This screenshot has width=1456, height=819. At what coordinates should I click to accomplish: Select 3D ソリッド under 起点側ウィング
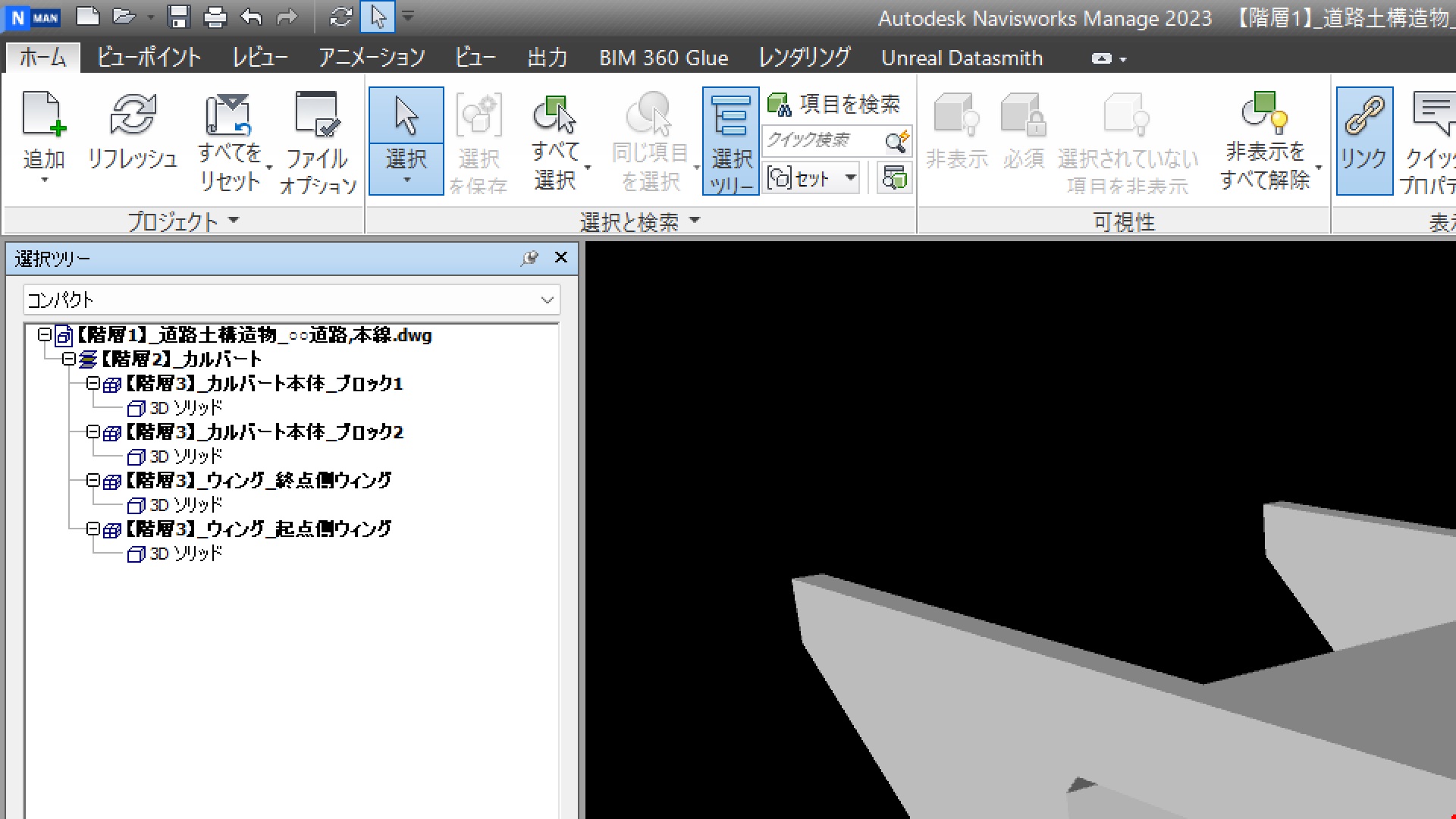186,554
